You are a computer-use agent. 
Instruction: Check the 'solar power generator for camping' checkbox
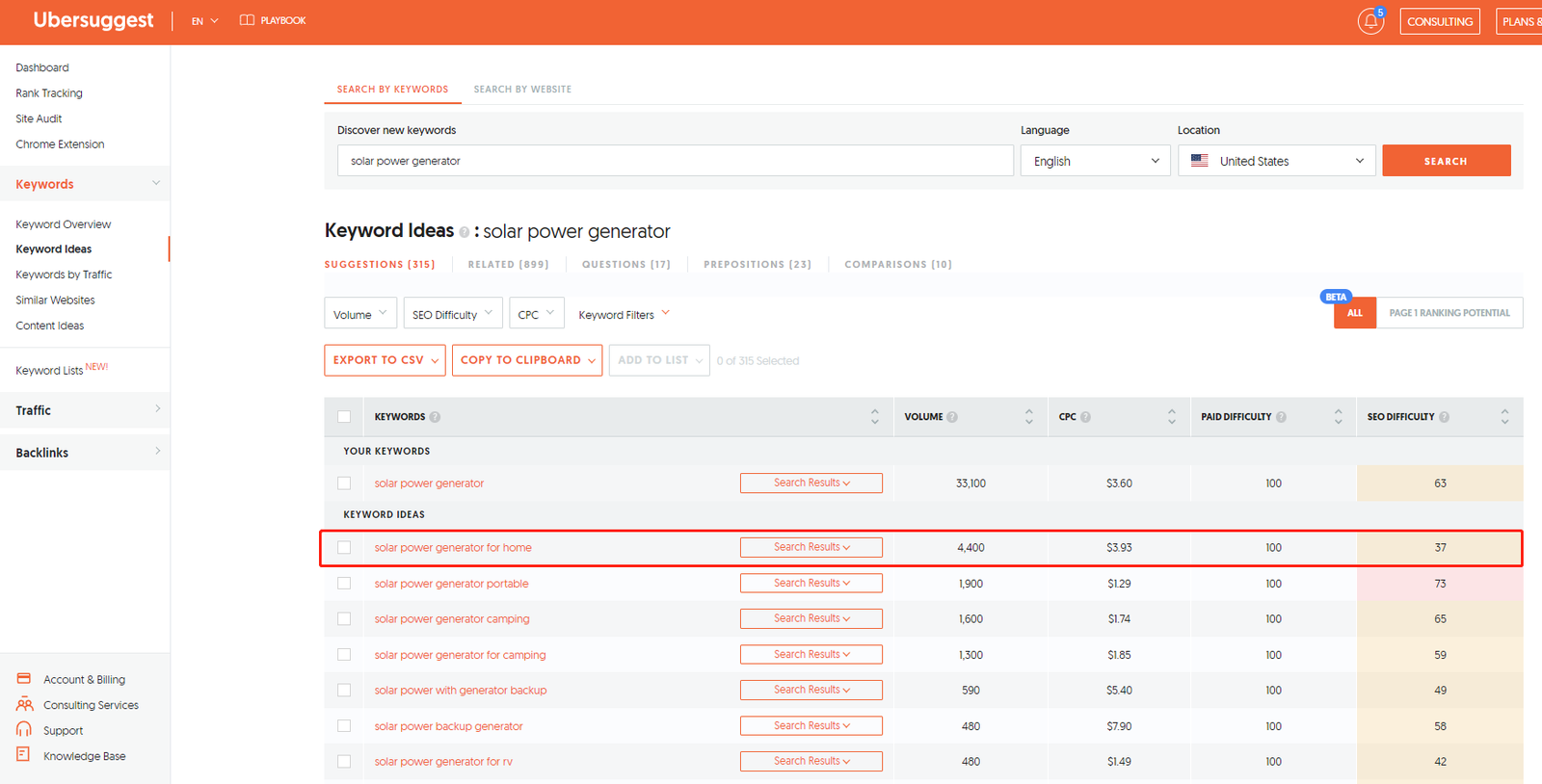click(x=344, y=655)
